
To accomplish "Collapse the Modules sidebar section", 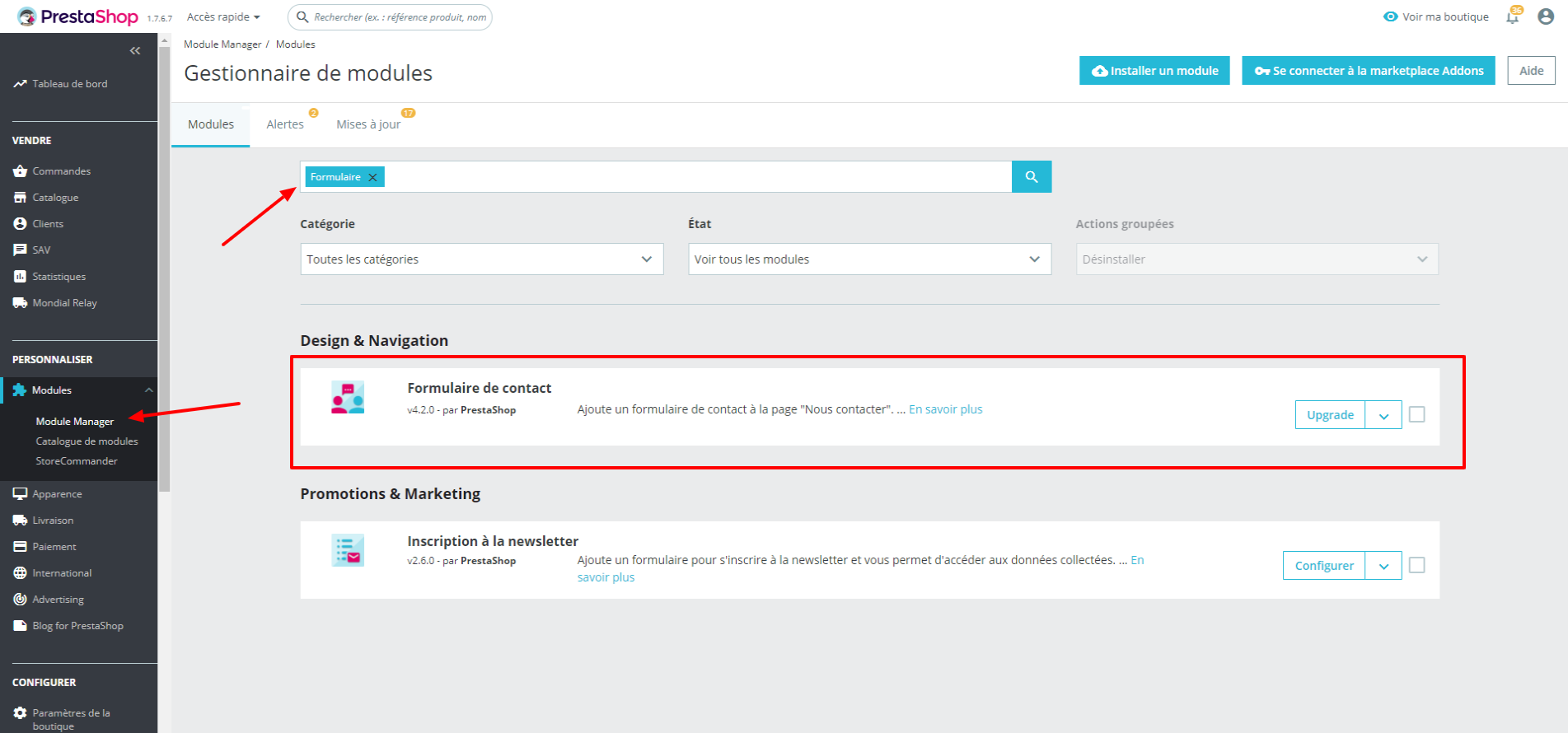I will (x=149, y=390).
